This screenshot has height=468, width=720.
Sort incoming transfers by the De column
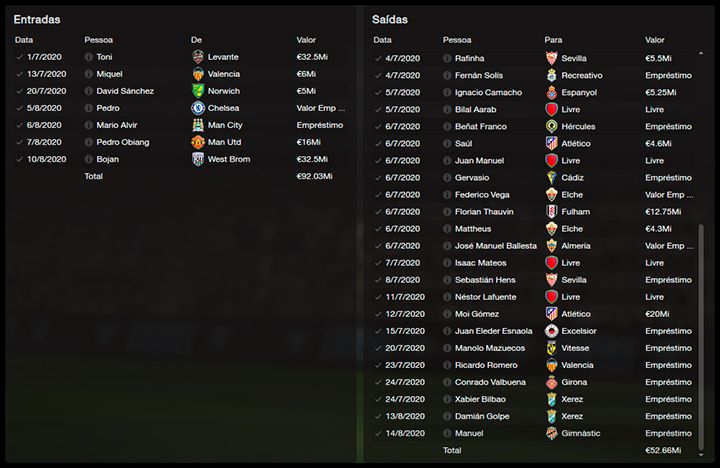coord(196,40)
